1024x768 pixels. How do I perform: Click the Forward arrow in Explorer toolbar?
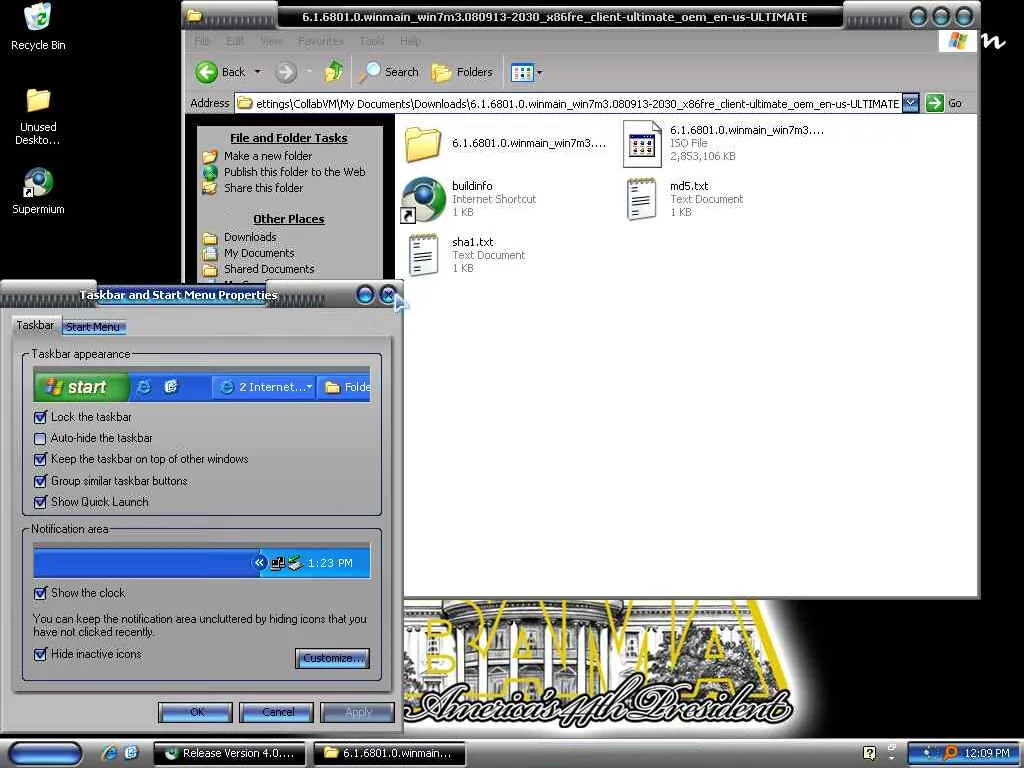click(285, 72)
